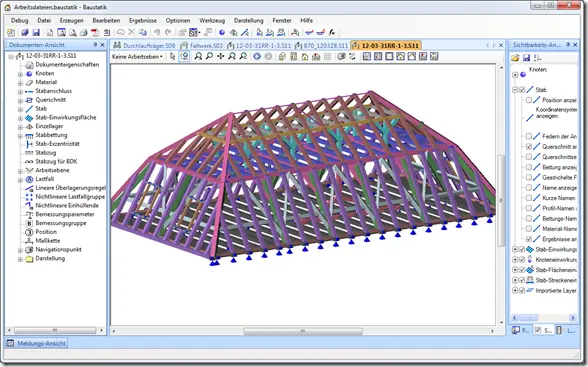Click the tree-structure icon in Sichtbarkeits panel
The width and height of the screenshot is (588, 367).
(537, 57)
